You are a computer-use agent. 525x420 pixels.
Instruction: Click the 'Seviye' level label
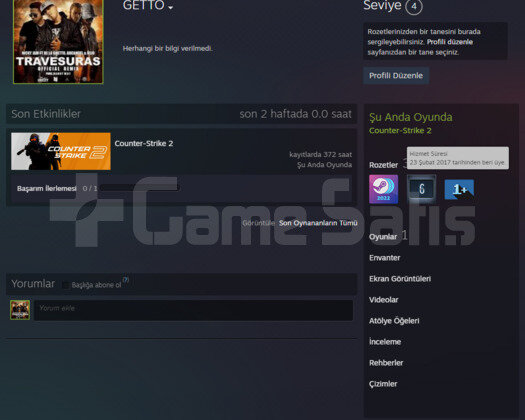click(x=382, y=5)
